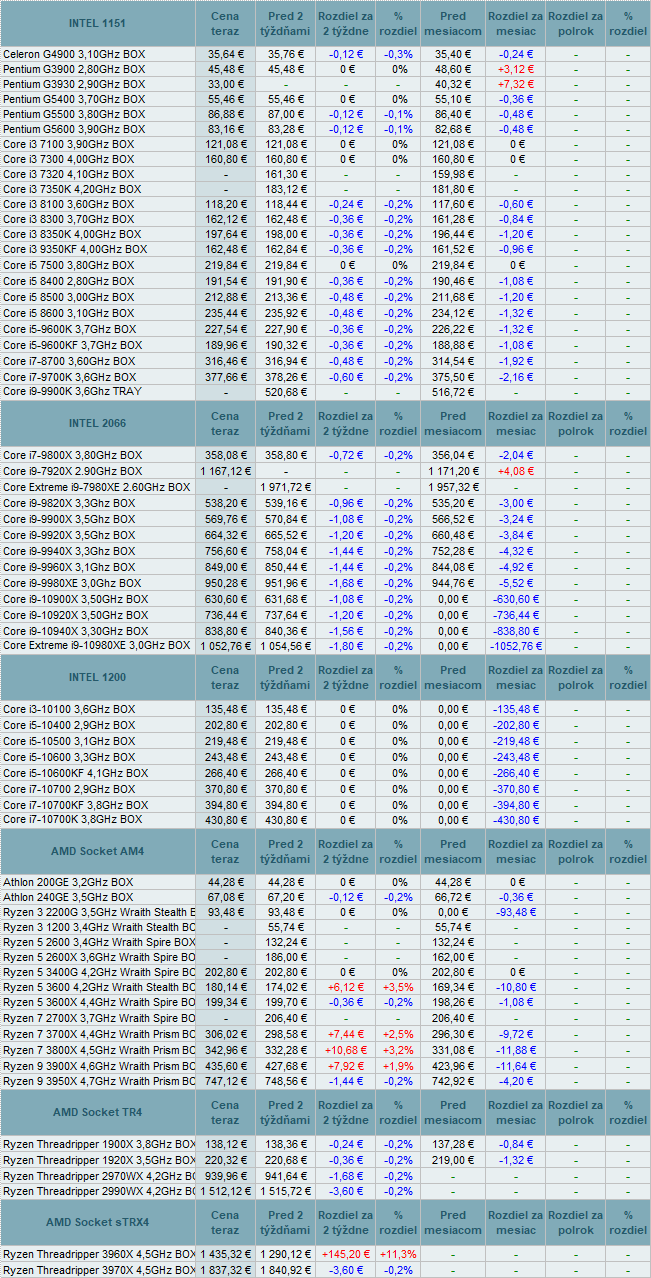The image size is (651, 1278).
Task: Click Core i9-9900K 3,6Ghz TRAY row name
Action: (x=72, y=391)
